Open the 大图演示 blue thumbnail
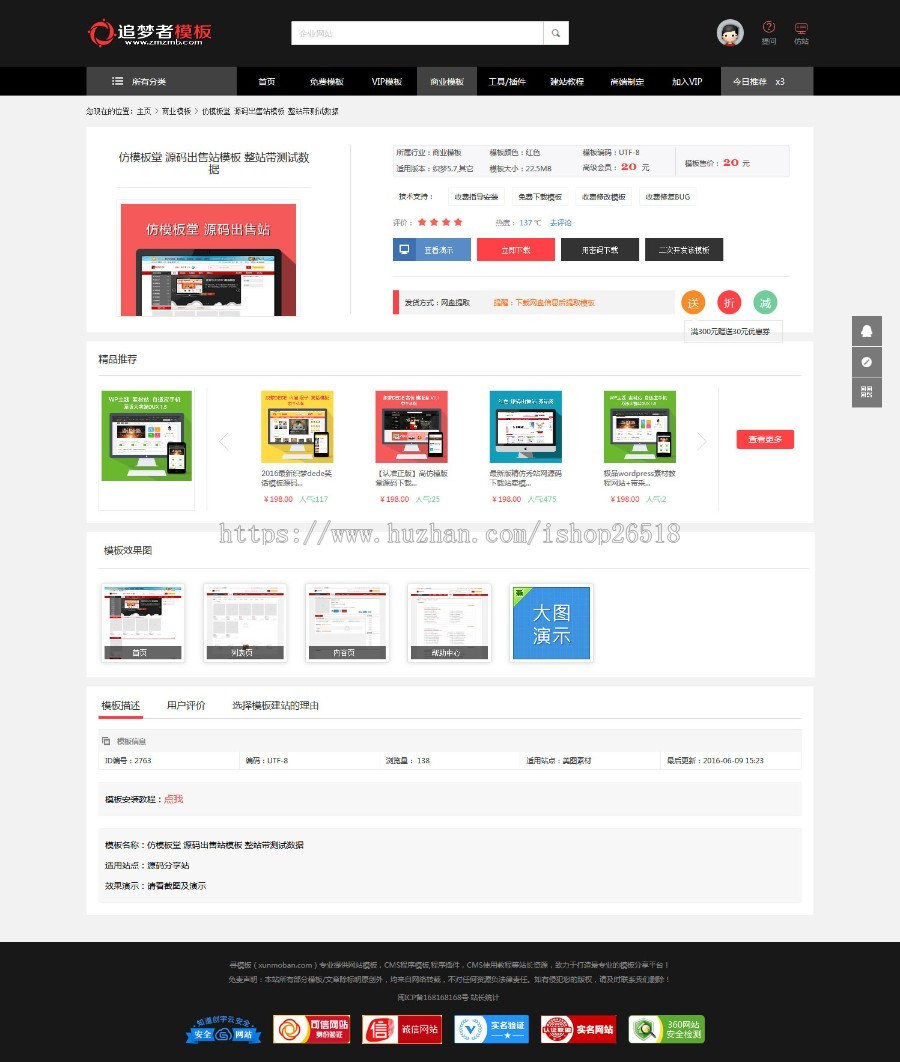The height and width of the screenshot is (1062, 900). [x=551, y=622]
